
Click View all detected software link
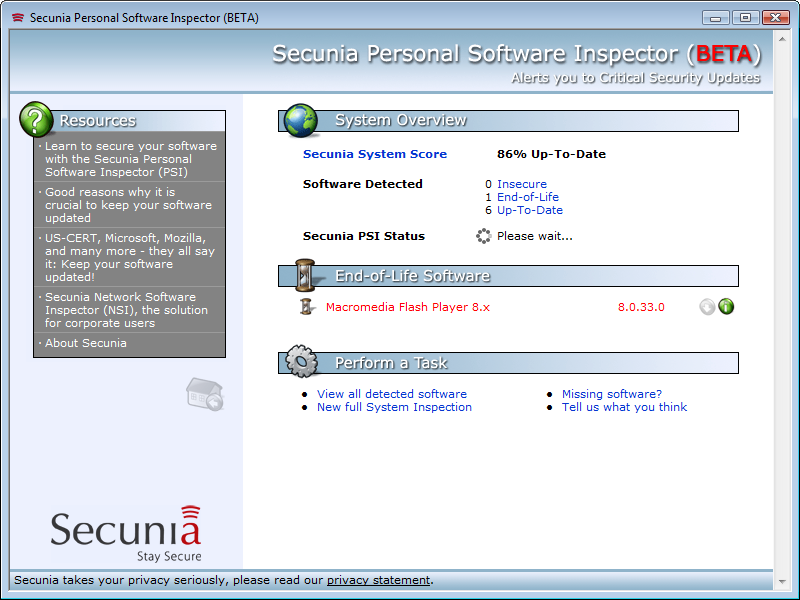click(392, 394)
